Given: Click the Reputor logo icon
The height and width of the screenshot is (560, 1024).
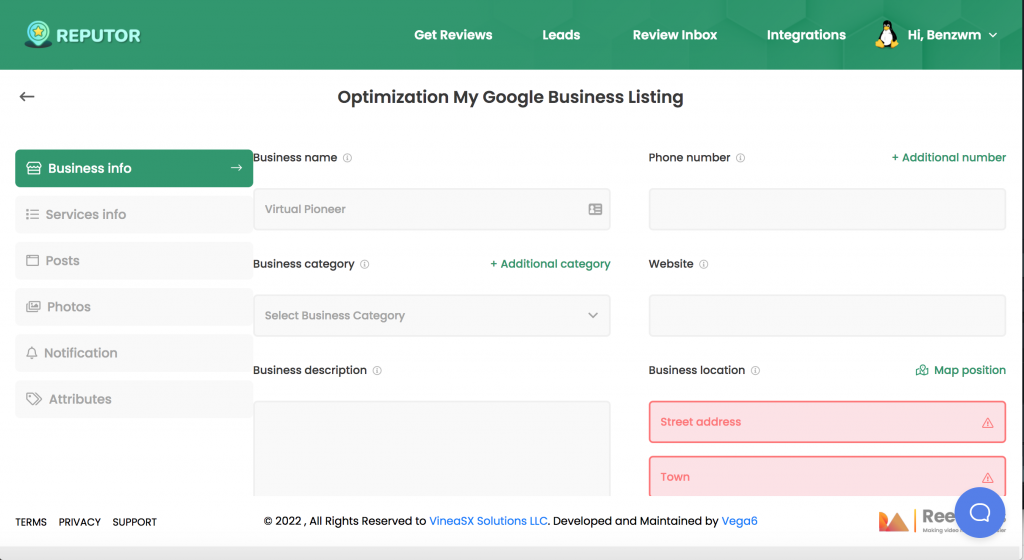Looking at the screenshot, I should 38,35.
